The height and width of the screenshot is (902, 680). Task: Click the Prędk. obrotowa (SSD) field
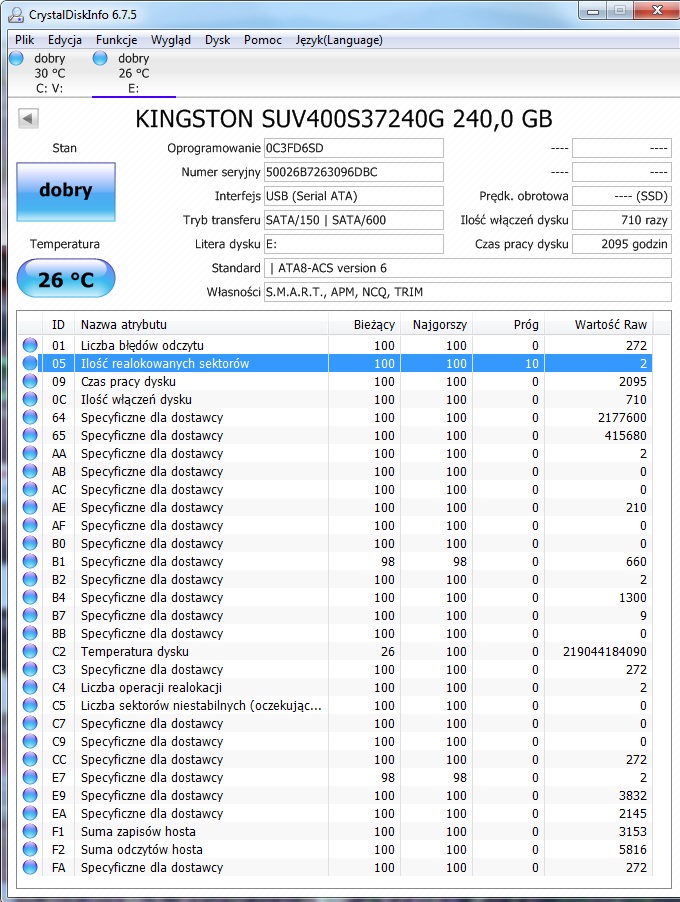621,196
